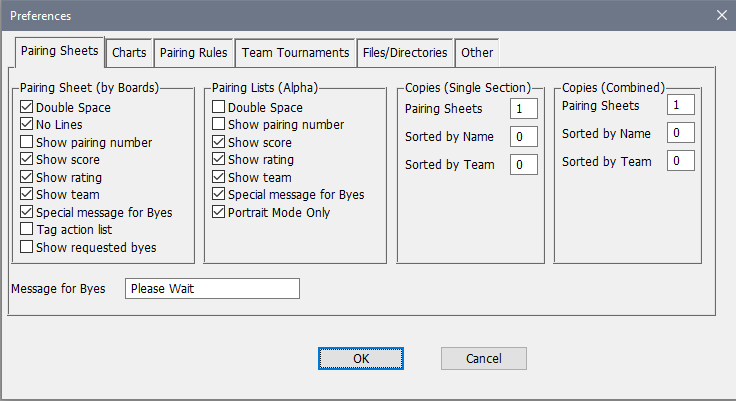This screenshot has height=401, width=736.
Task: Click Single Section Pairing Sheets copies field
Action: [524, 109]
